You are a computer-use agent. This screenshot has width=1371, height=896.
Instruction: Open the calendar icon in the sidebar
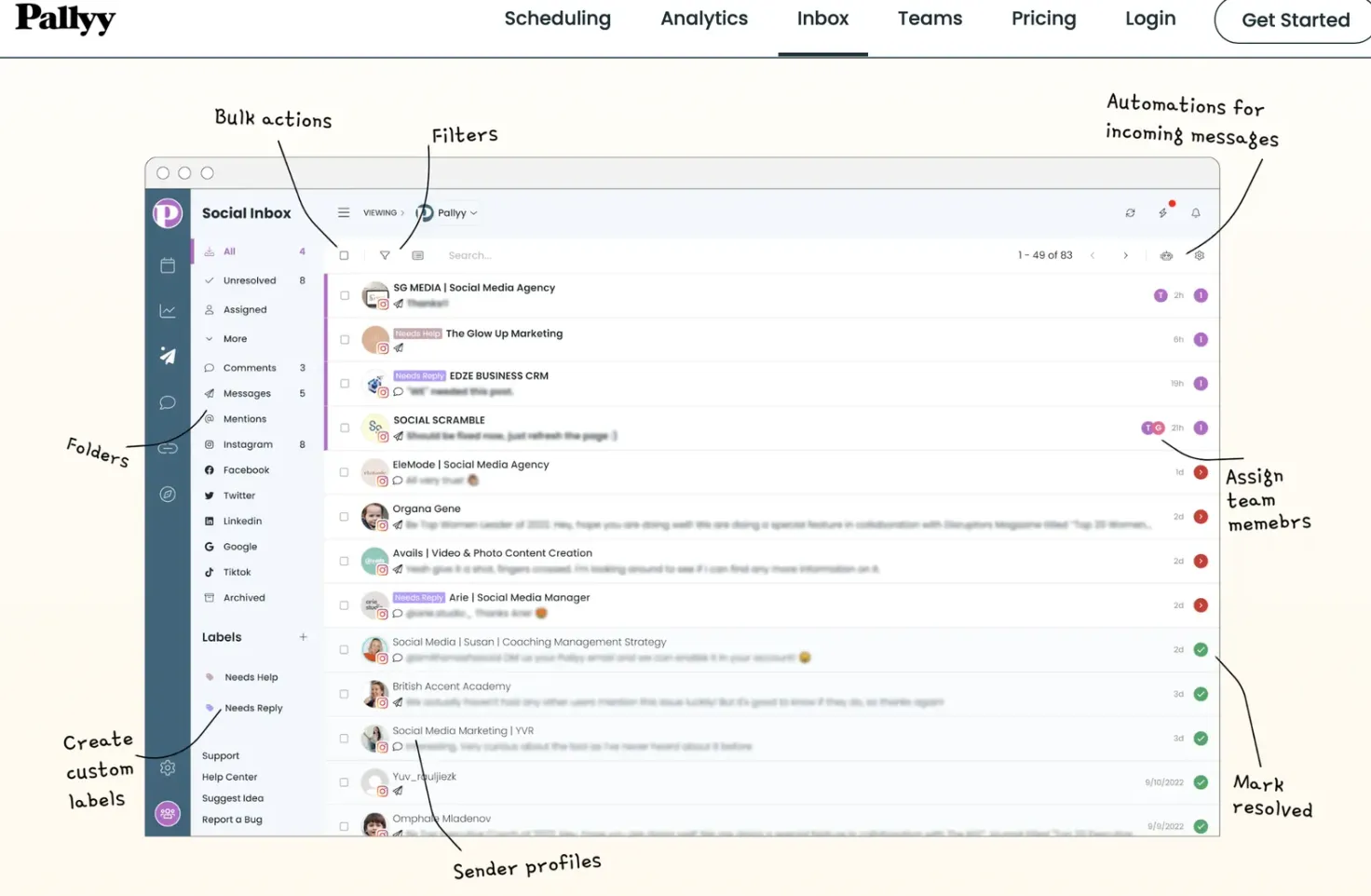coord(168,265)
